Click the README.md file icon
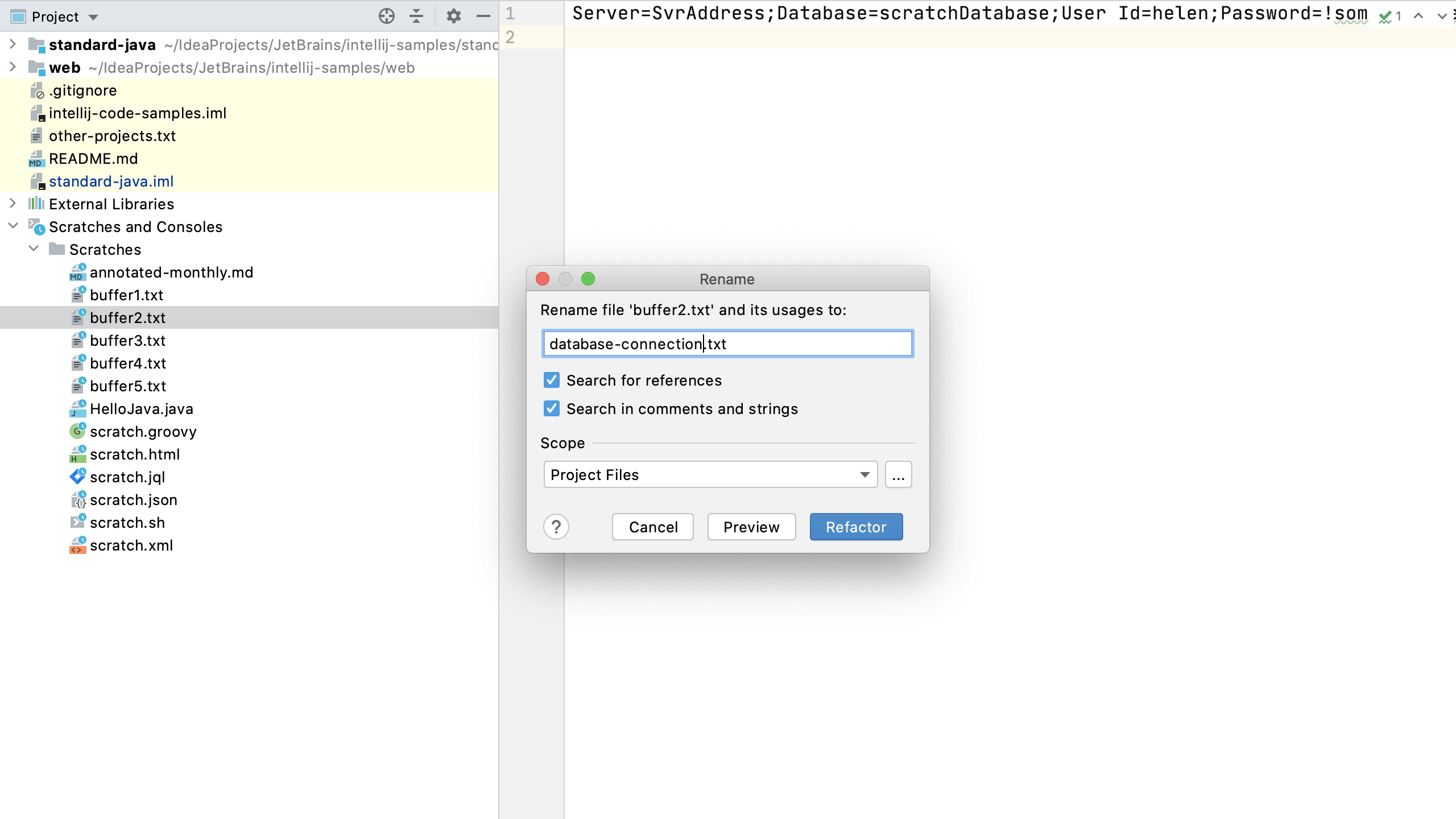Screen dimensions: 1456x819 pyautogui.click(x=37, y=158)
